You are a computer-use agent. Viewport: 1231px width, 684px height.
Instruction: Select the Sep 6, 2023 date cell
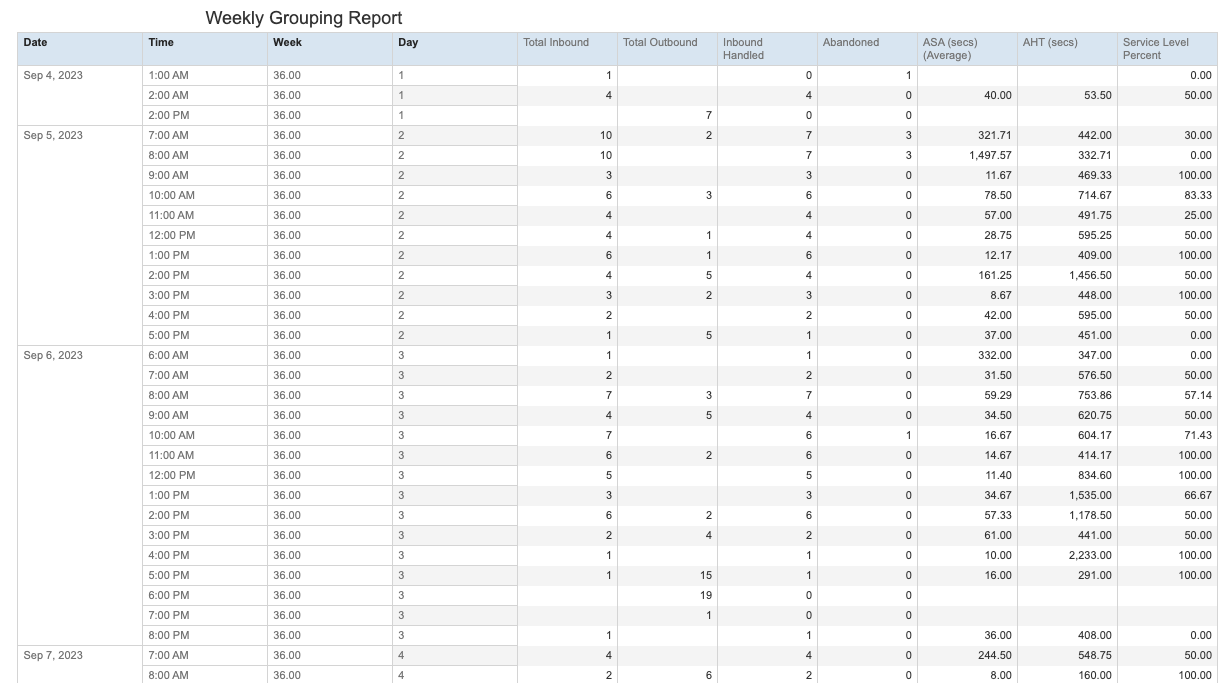point(54,356)
